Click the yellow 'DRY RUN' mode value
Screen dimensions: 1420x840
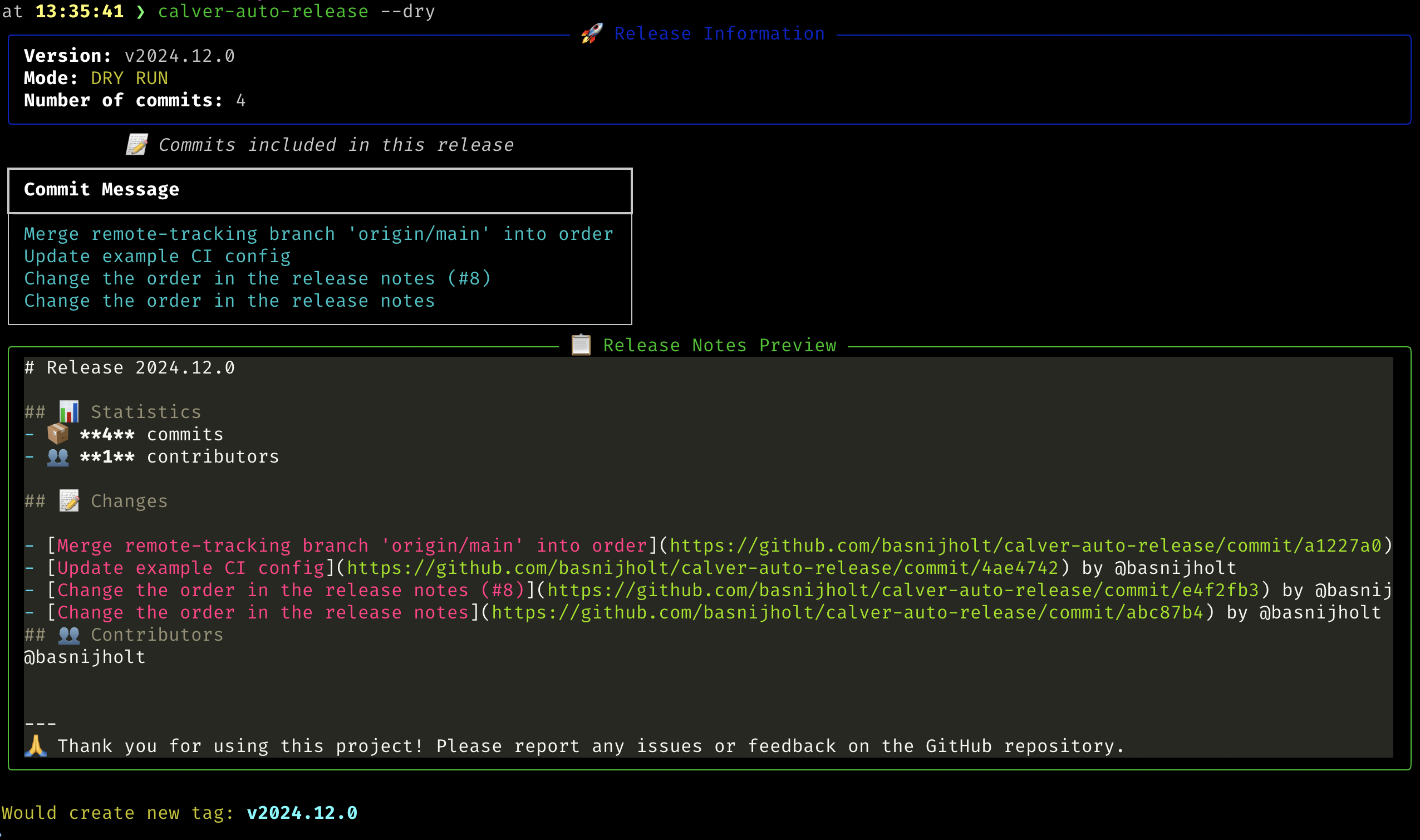130,78
